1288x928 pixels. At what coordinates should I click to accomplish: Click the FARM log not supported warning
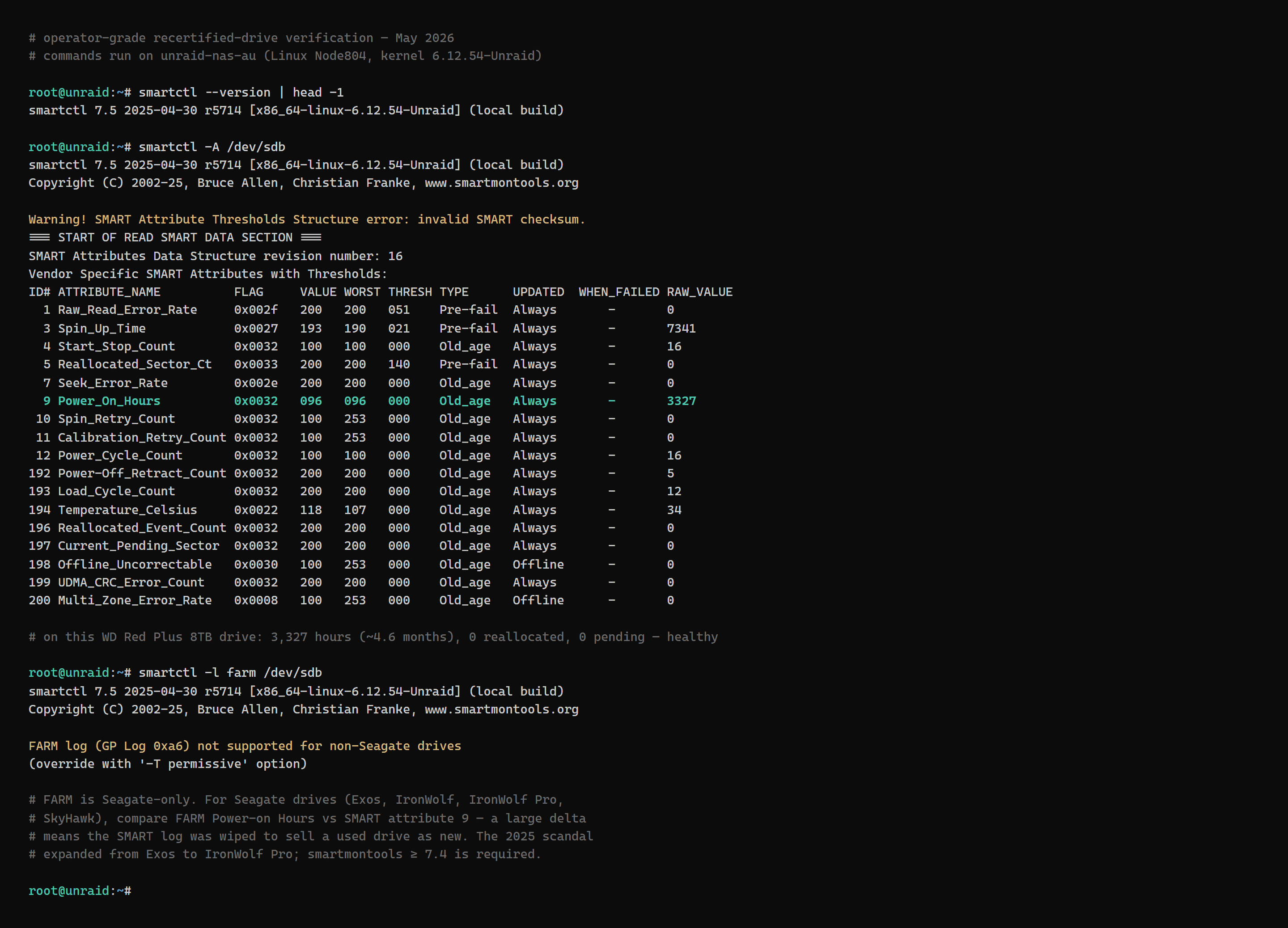[245, 746]
